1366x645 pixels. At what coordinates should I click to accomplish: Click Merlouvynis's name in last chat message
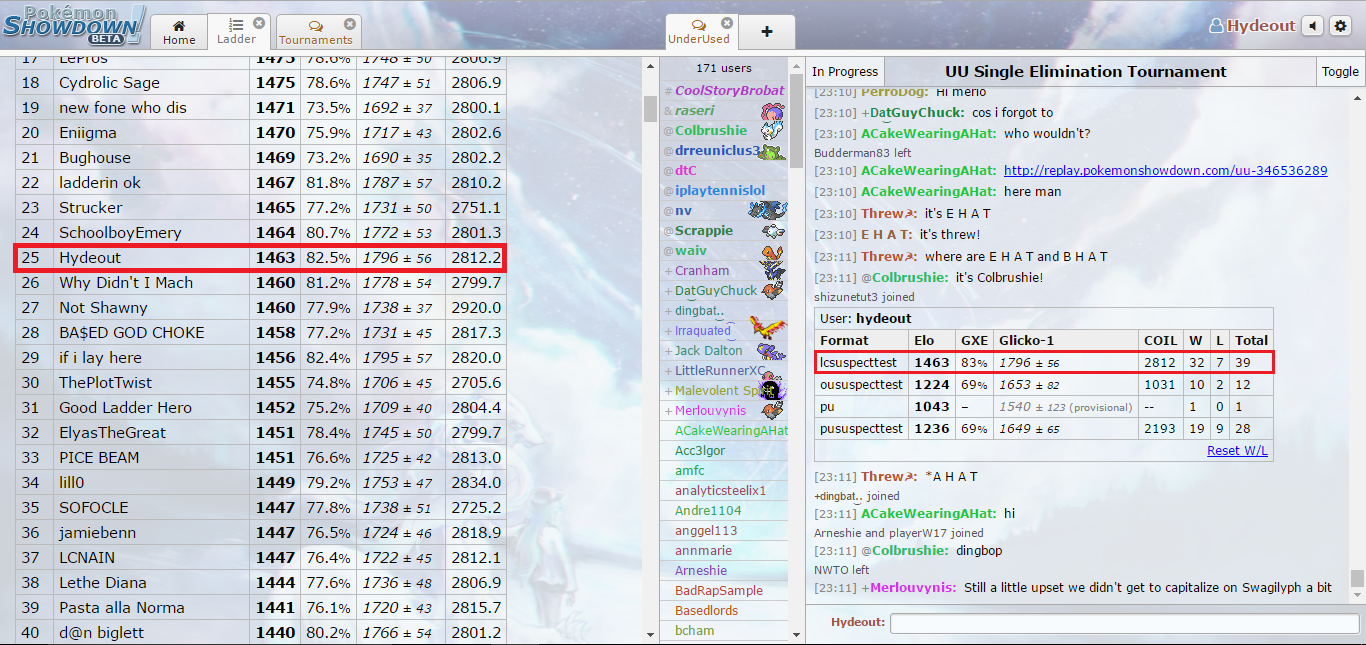pos(913,588)
